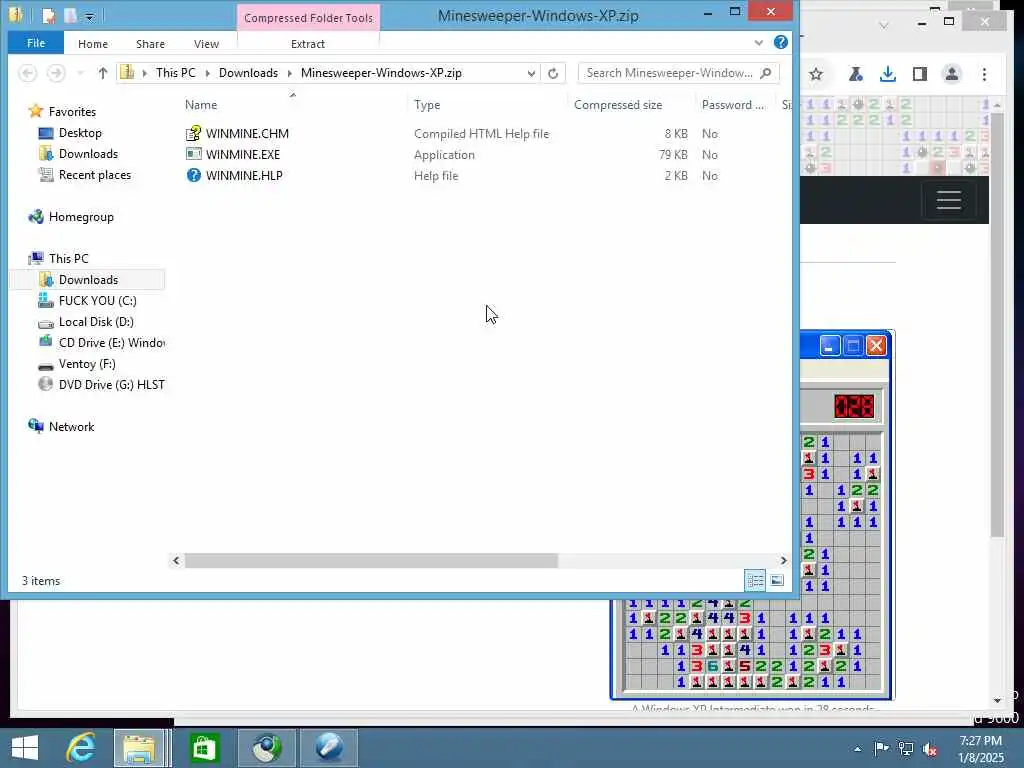Open the Windows Start button
This screenshot has width=1024, height=768.
[25, 747]
